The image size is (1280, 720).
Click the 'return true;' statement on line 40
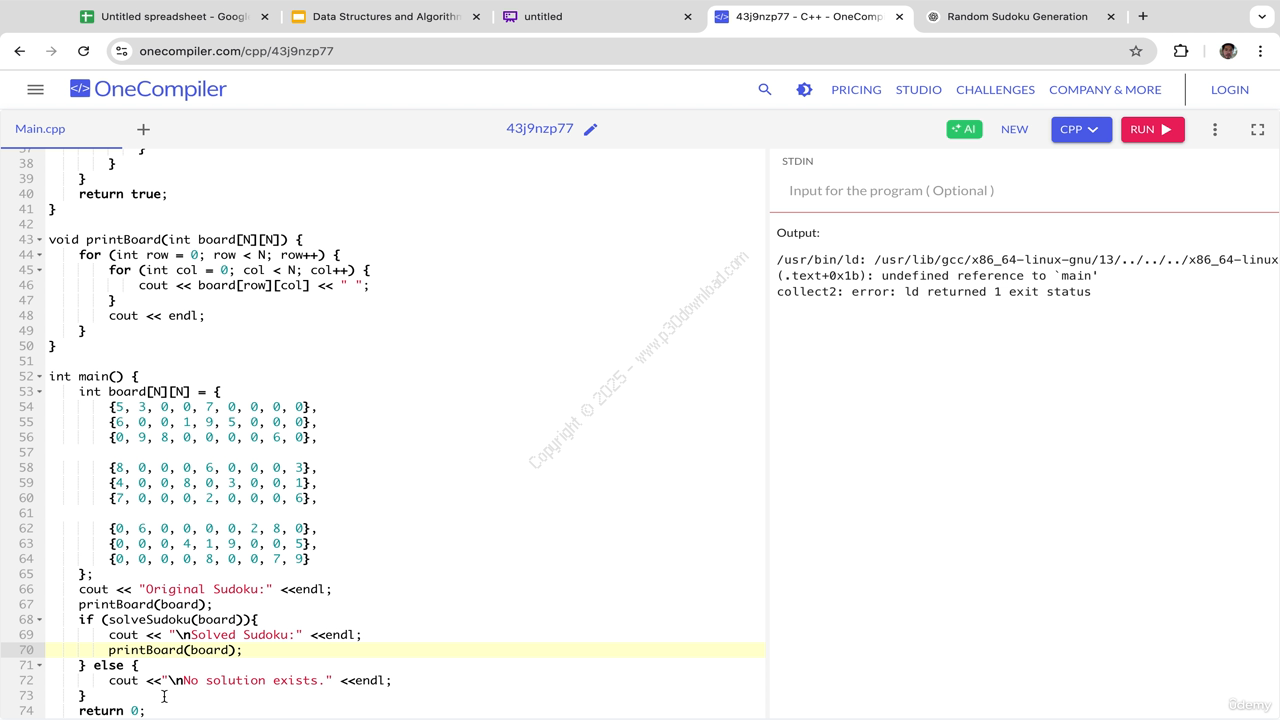tap(123, 194)
